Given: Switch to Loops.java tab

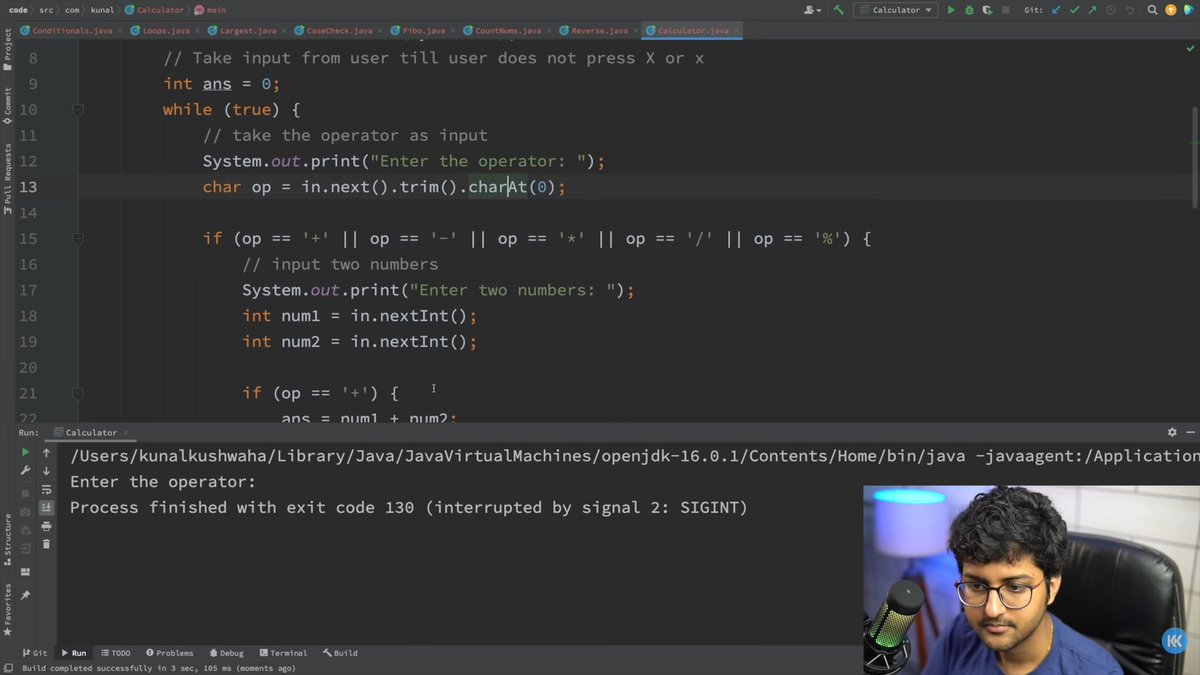Looking at the screenshot, I should pyautogui.click(x=163, y=31).
